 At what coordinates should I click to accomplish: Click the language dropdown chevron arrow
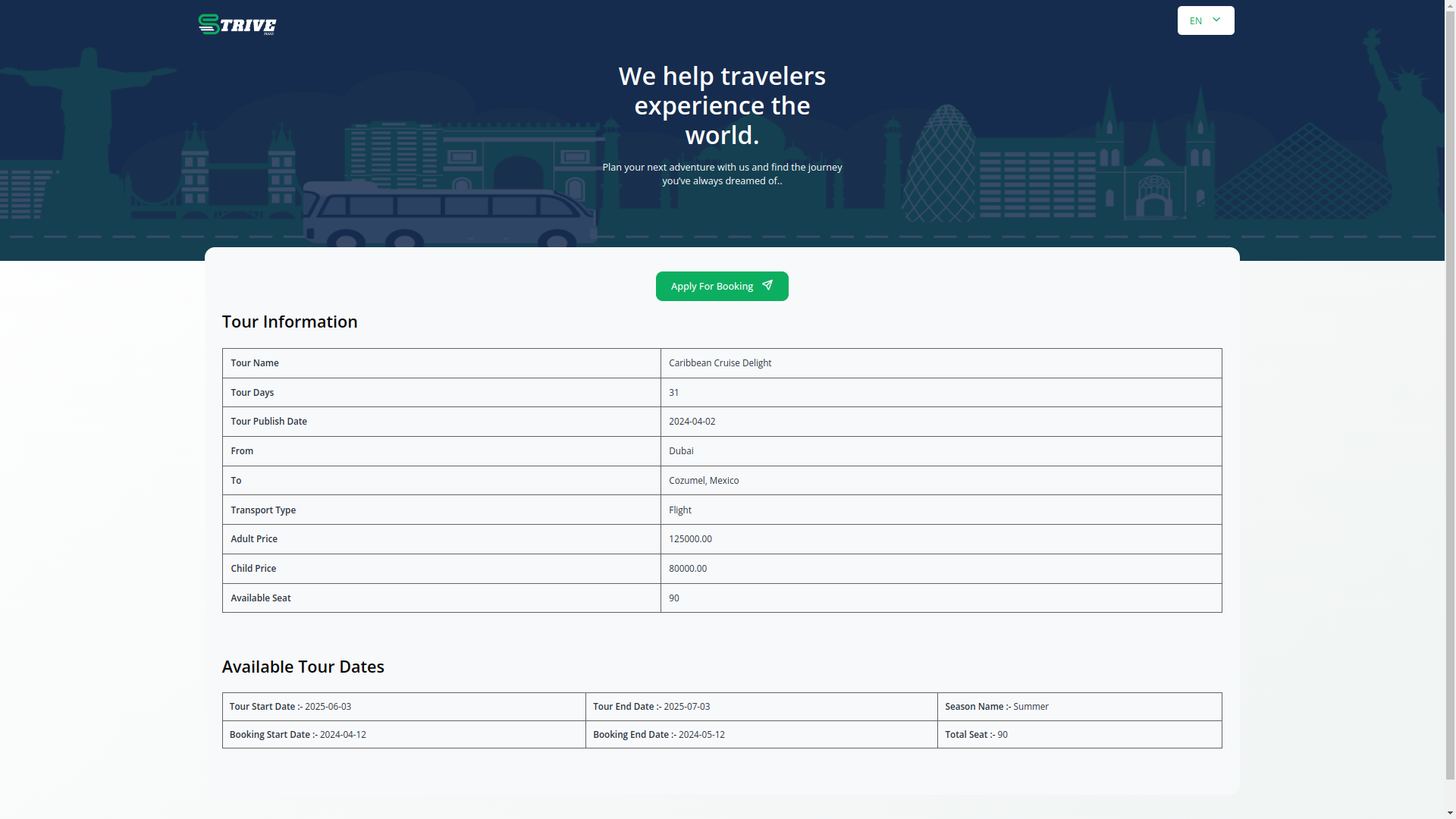1216,20
